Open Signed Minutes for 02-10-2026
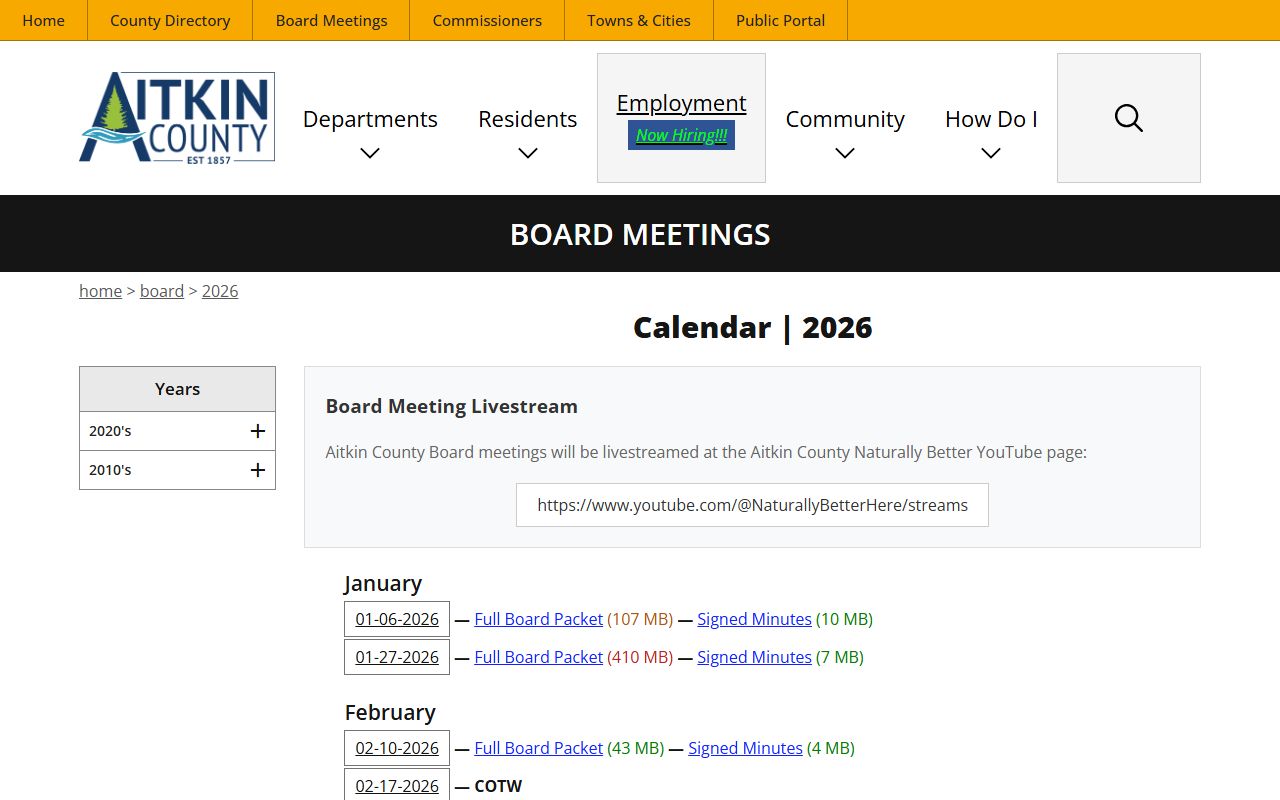 coord(745,748)
